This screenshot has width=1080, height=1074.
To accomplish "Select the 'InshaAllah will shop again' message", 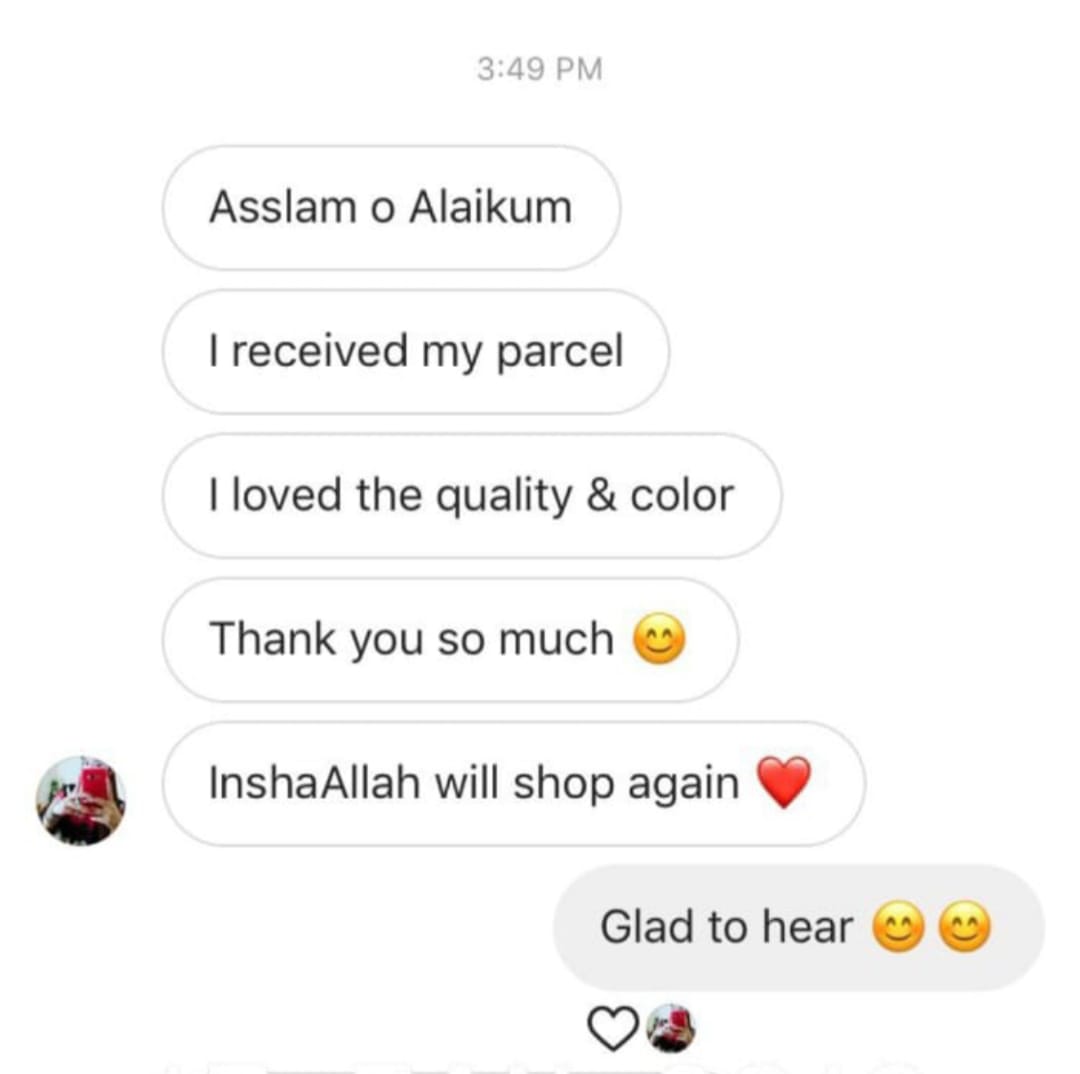I will coord(514,783).
